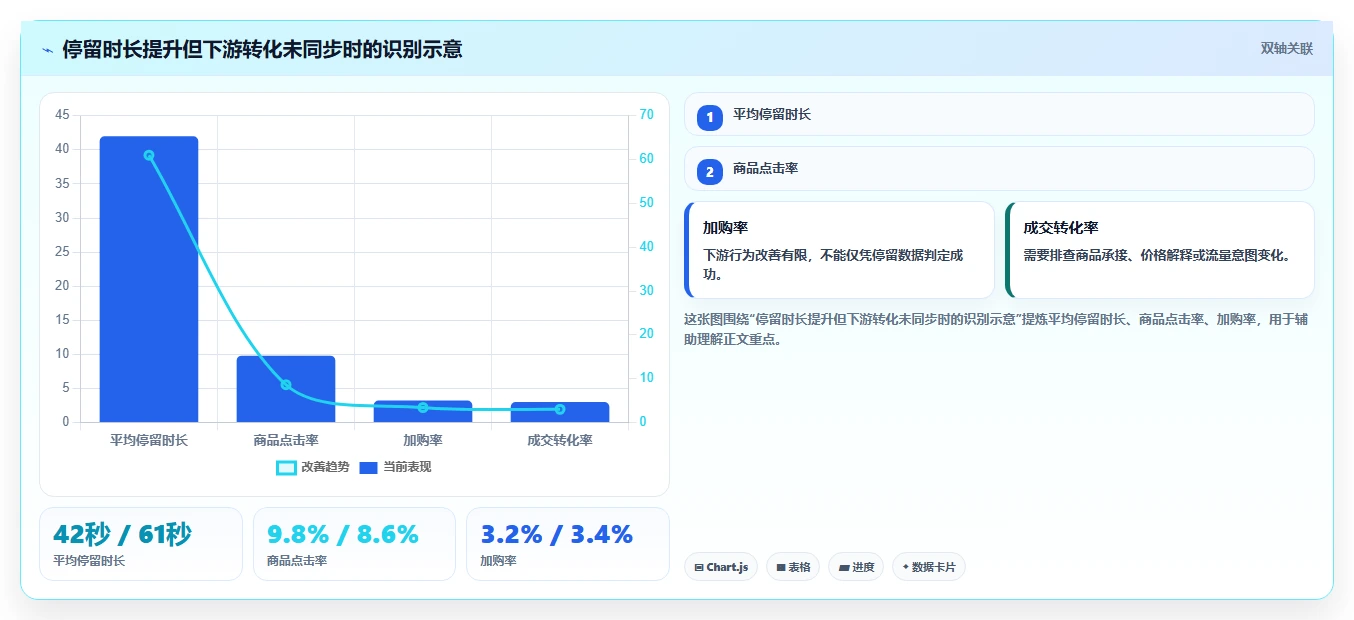This screenshot has width=1354, height=620.
Task: Click the 42秒 / 61秒 stat card
Action: point(141,544)
